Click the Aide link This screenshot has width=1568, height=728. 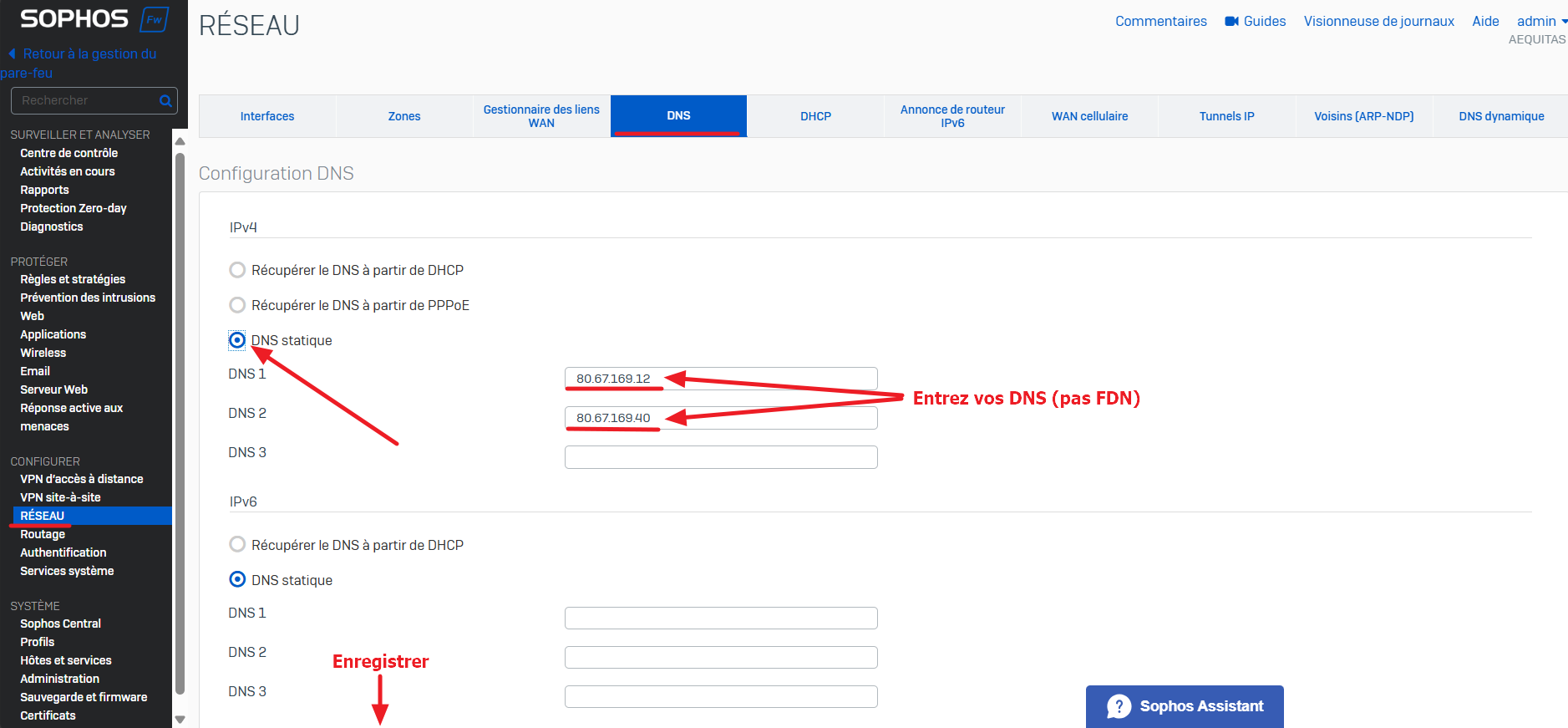point(1485,22)
